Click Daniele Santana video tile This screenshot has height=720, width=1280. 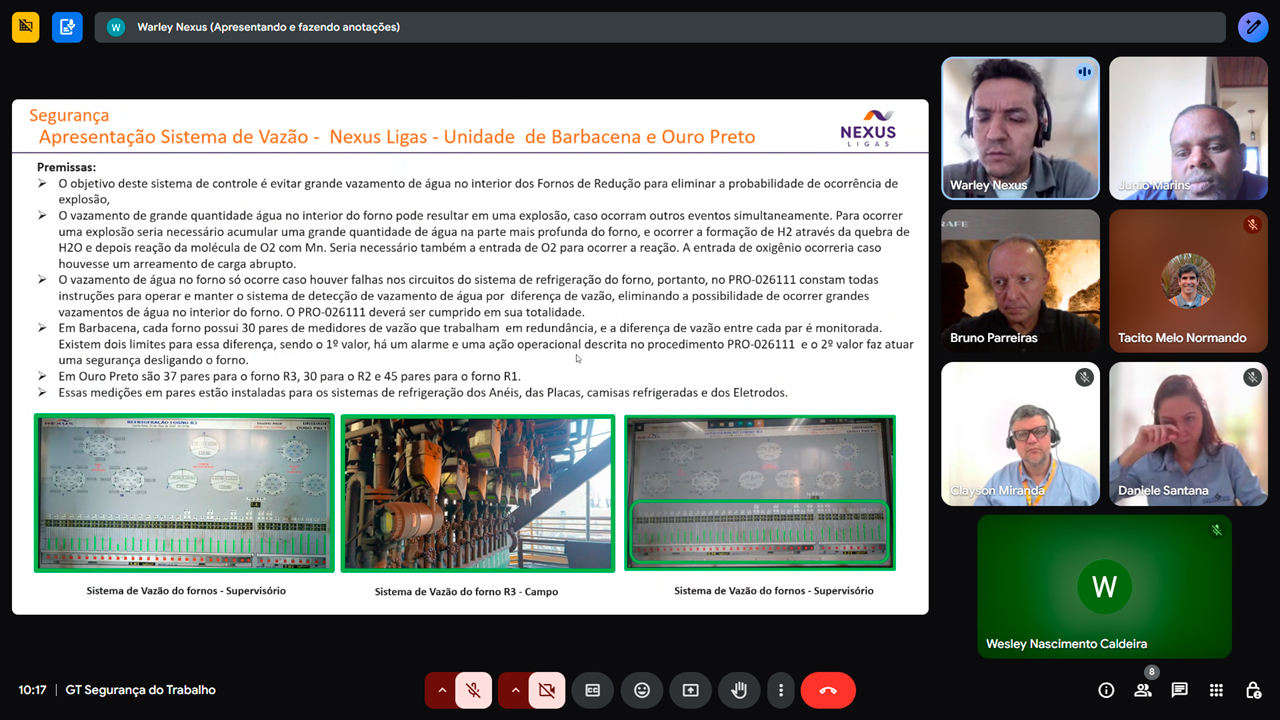tap(1188, 433)
